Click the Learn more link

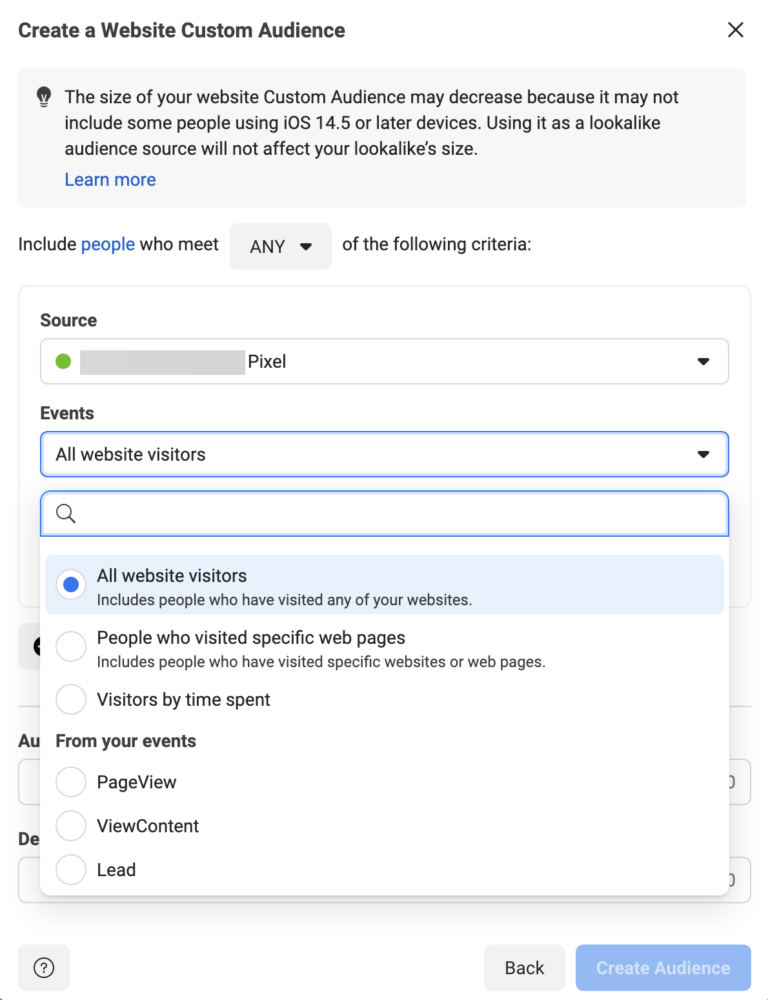(x=110, y=179)
